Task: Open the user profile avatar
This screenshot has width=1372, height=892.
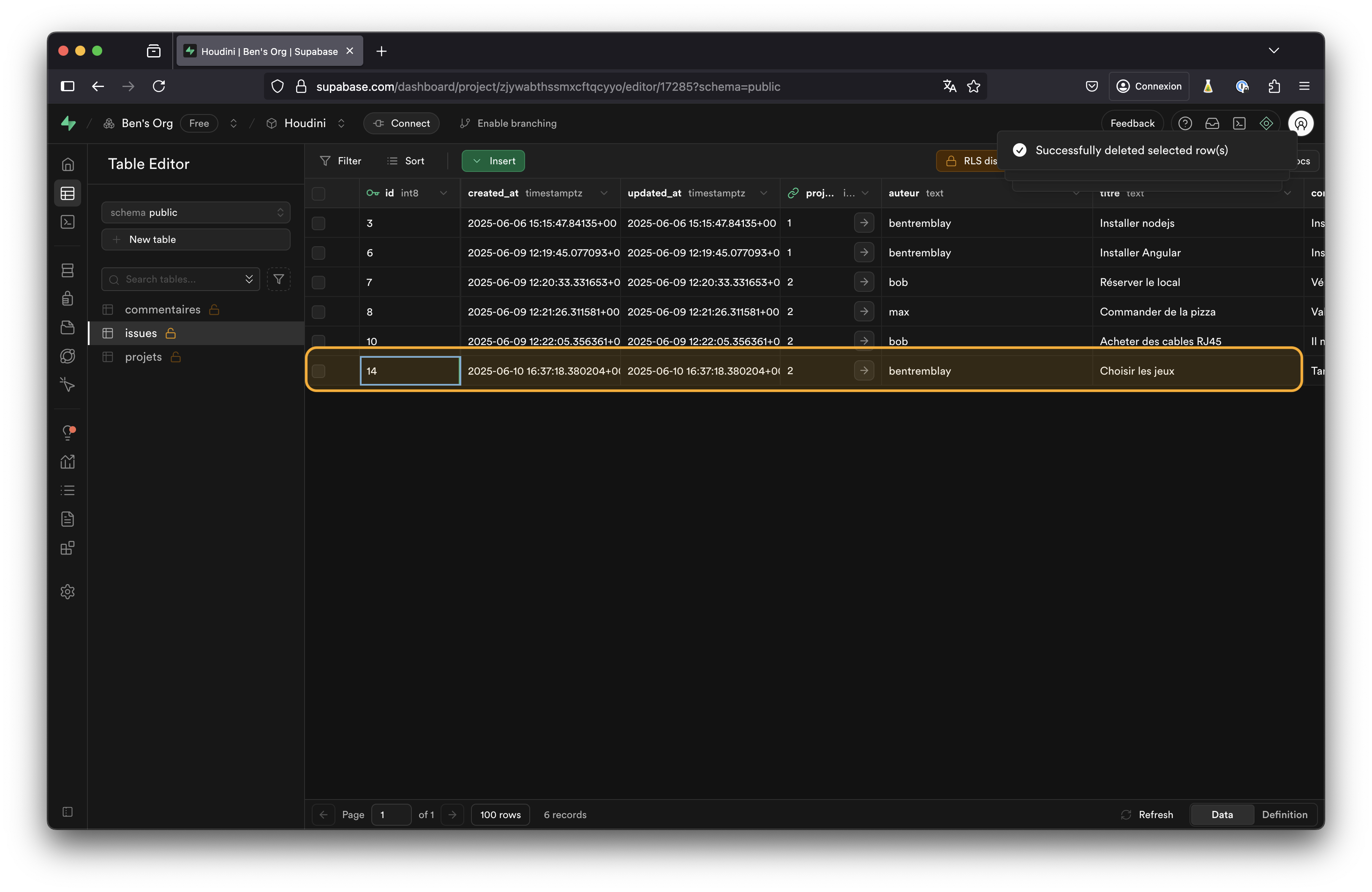Action: point(1301,123)
